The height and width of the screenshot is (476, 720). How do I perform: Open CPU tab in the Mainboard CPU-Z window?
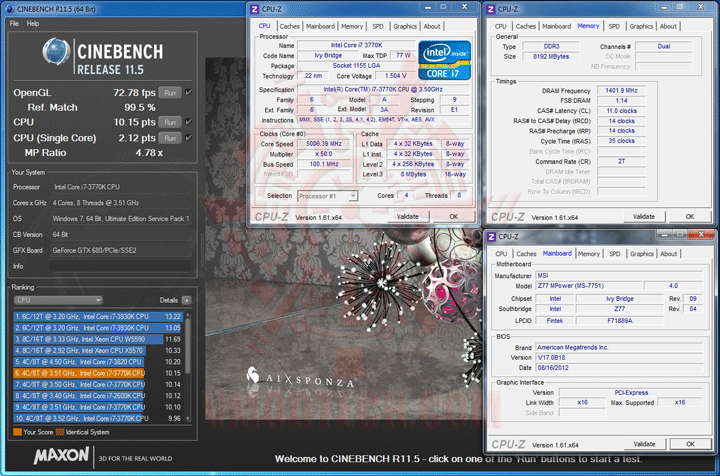[501, 254]
